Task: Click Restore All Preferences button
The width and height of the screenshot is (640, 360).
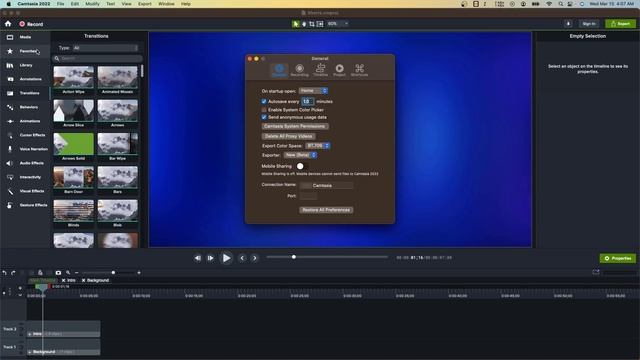Action: point(326,210)
